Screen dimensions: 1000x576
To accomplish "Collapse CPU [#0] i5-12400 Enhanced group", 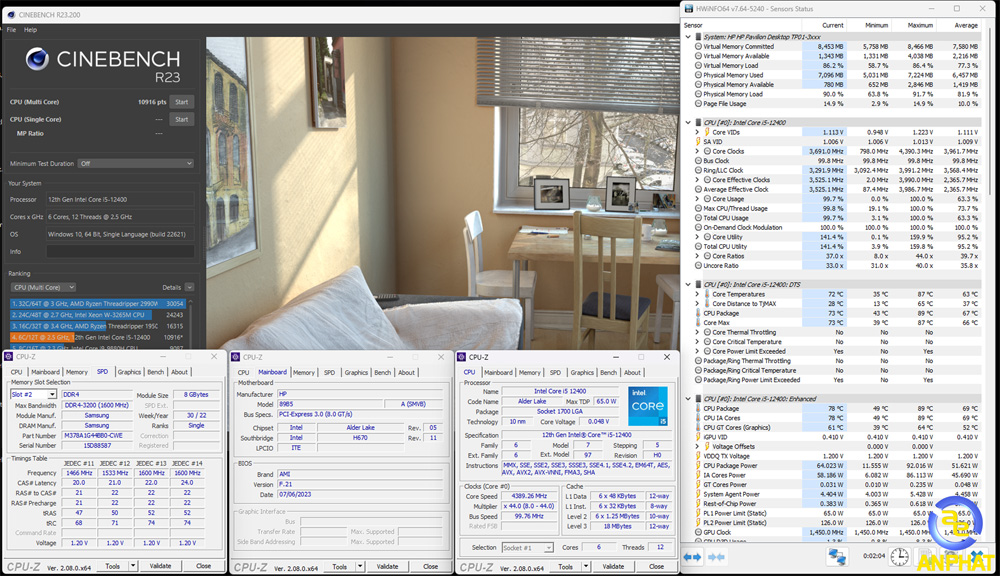I will tap(688, 399).
